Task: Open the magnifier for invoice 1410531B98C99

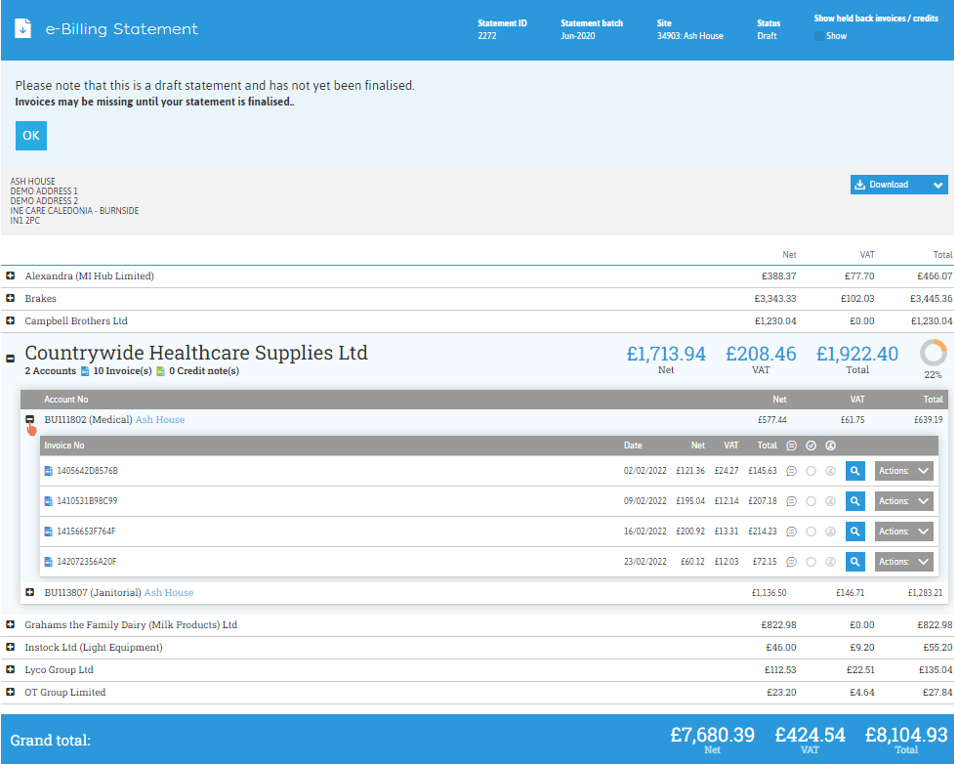Action: point(855,501)
